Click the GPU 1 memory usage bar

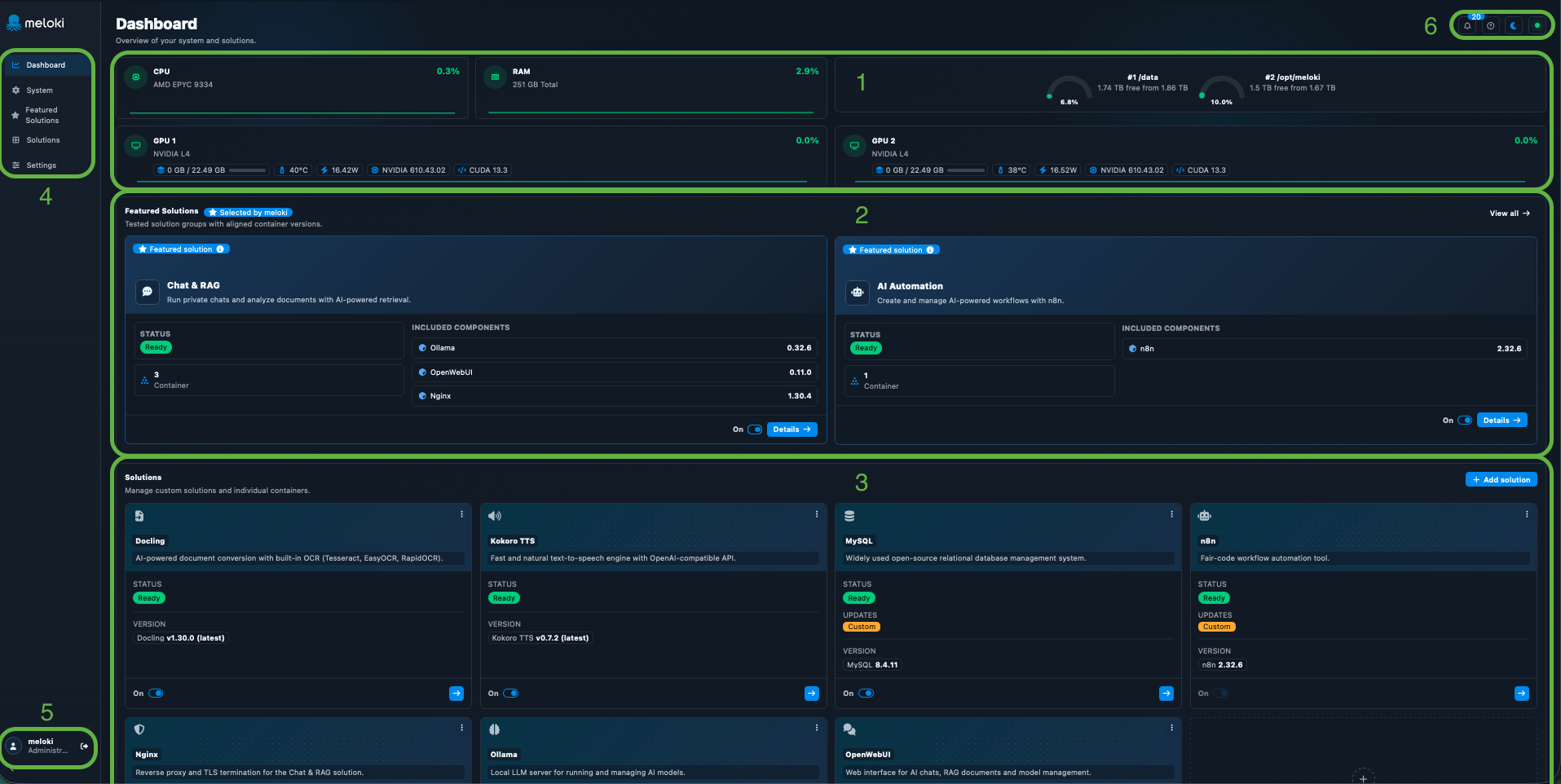point(249,170)
